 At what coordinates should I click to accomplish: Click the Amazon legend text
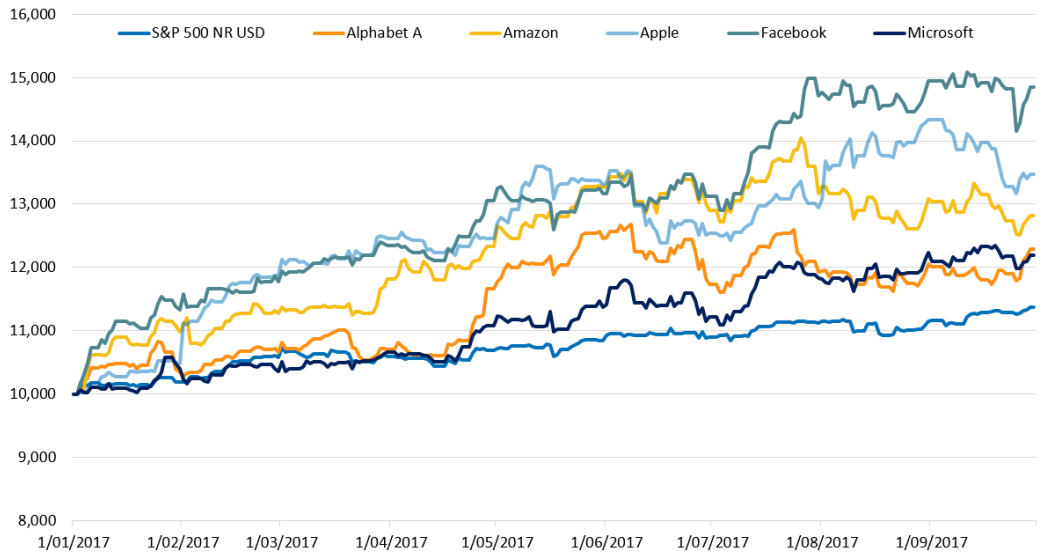tap(531, 33)
